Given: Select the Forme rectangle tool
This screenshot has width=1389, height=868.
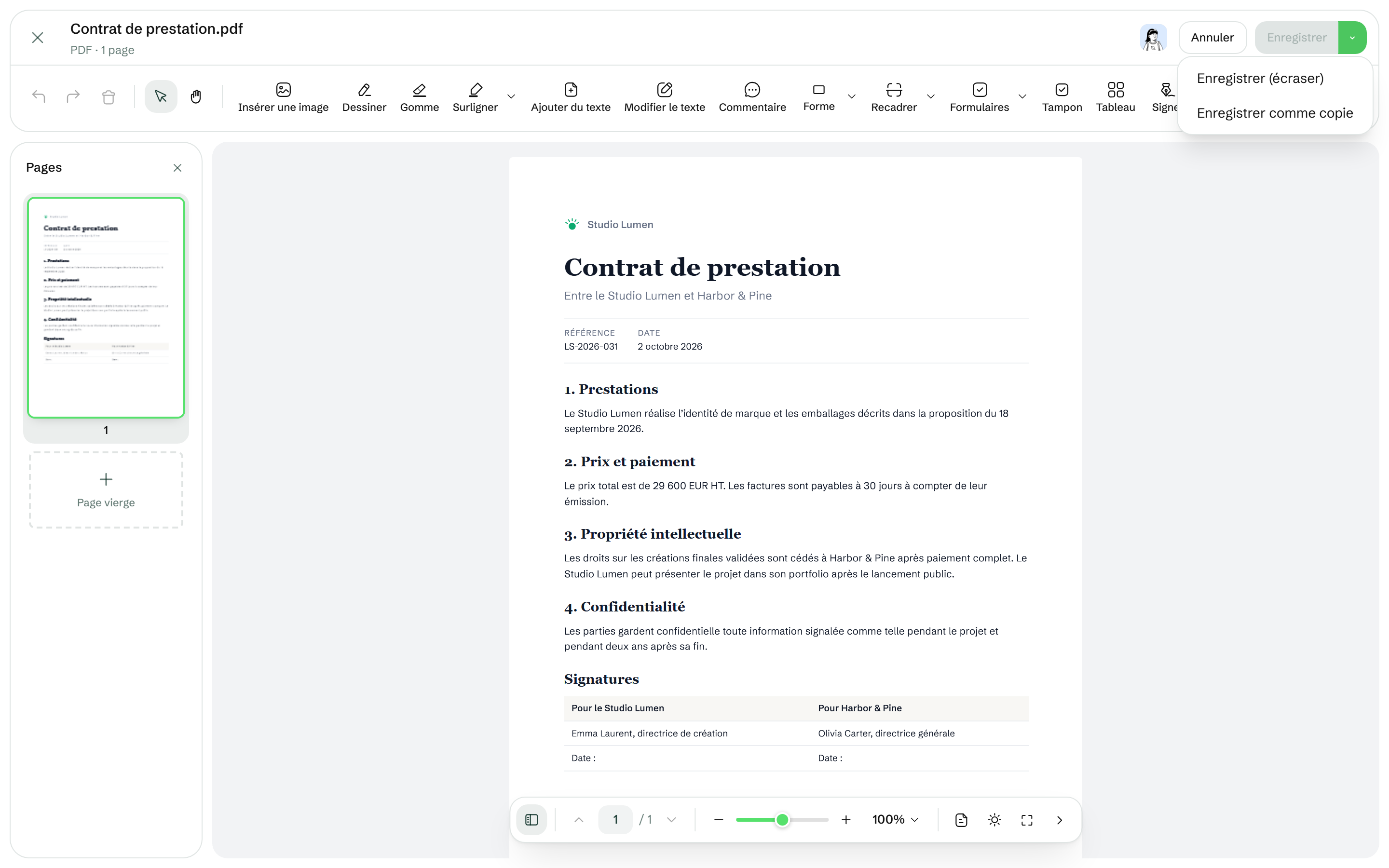Looking at the screenshot, I should tap(818, 97).
